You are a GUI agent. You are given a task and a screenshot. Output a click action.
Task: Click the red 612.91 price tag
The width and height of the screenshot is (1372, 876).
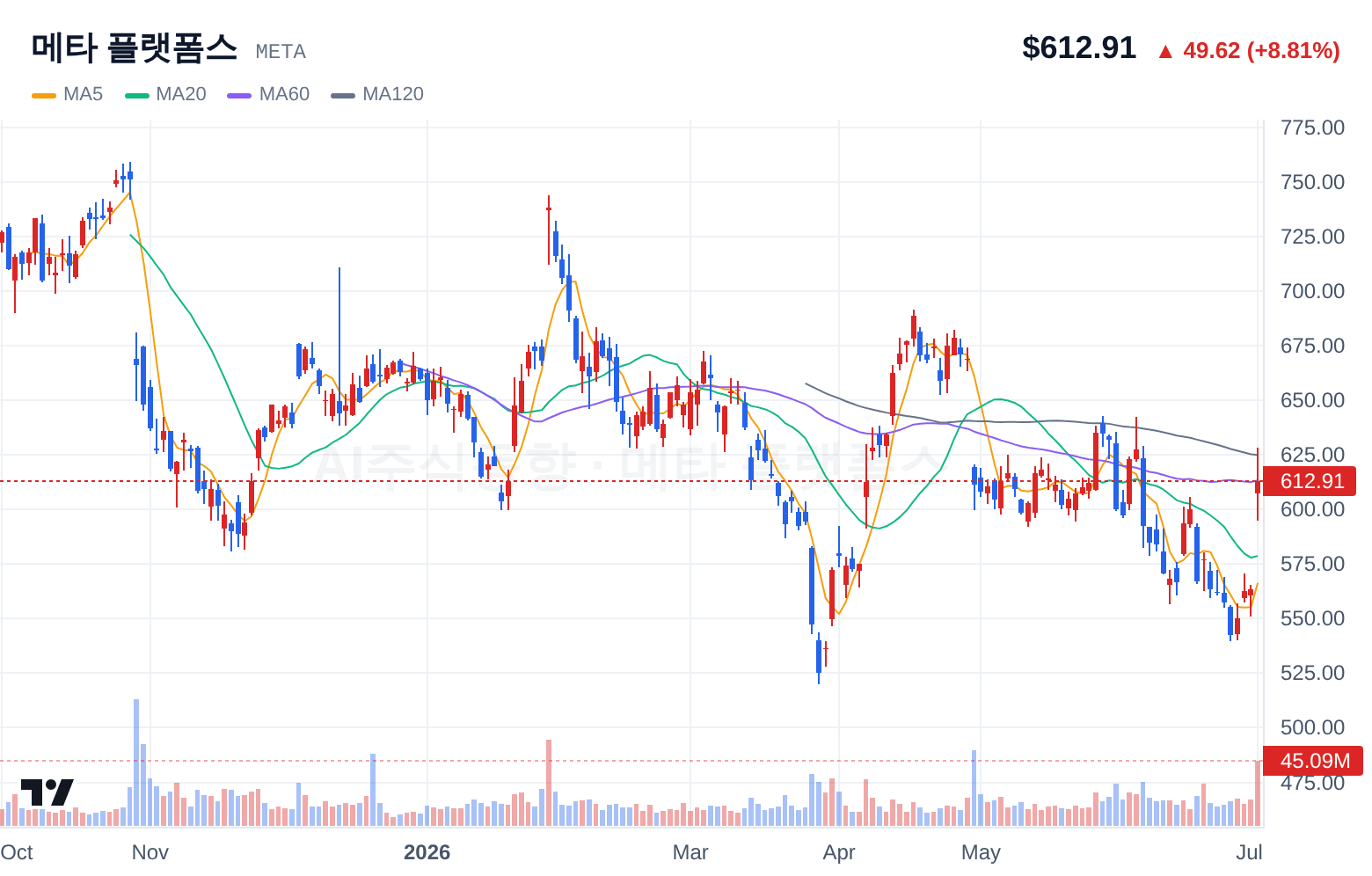coord(1311,481)
